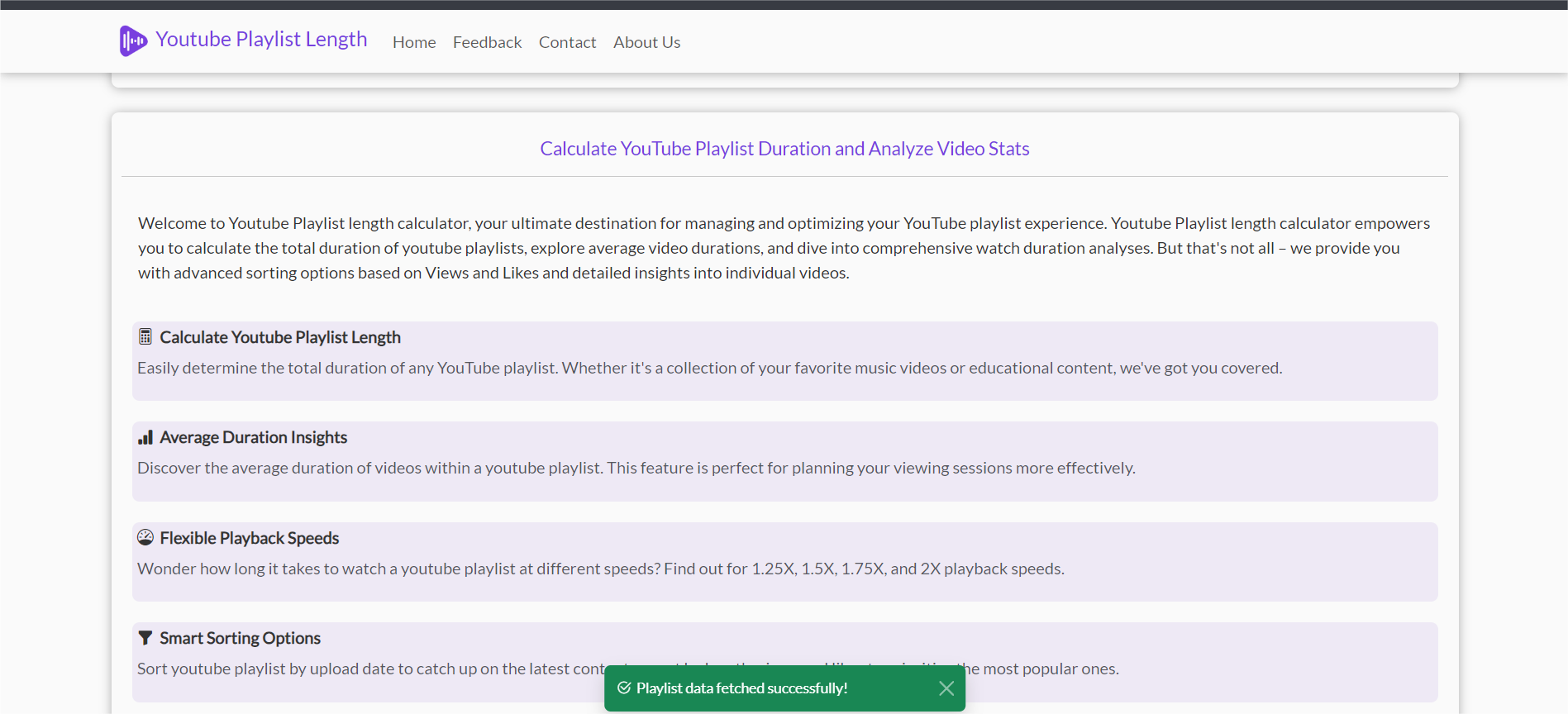Dismiss the success notification with the X
This screenshot has width=1568, height=714.
(x=946, y=688)
